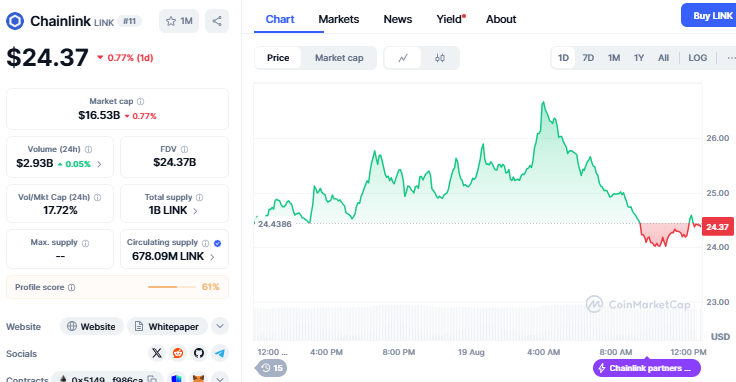
Task: Click the Market cap info icon
Action: (140, 101)
